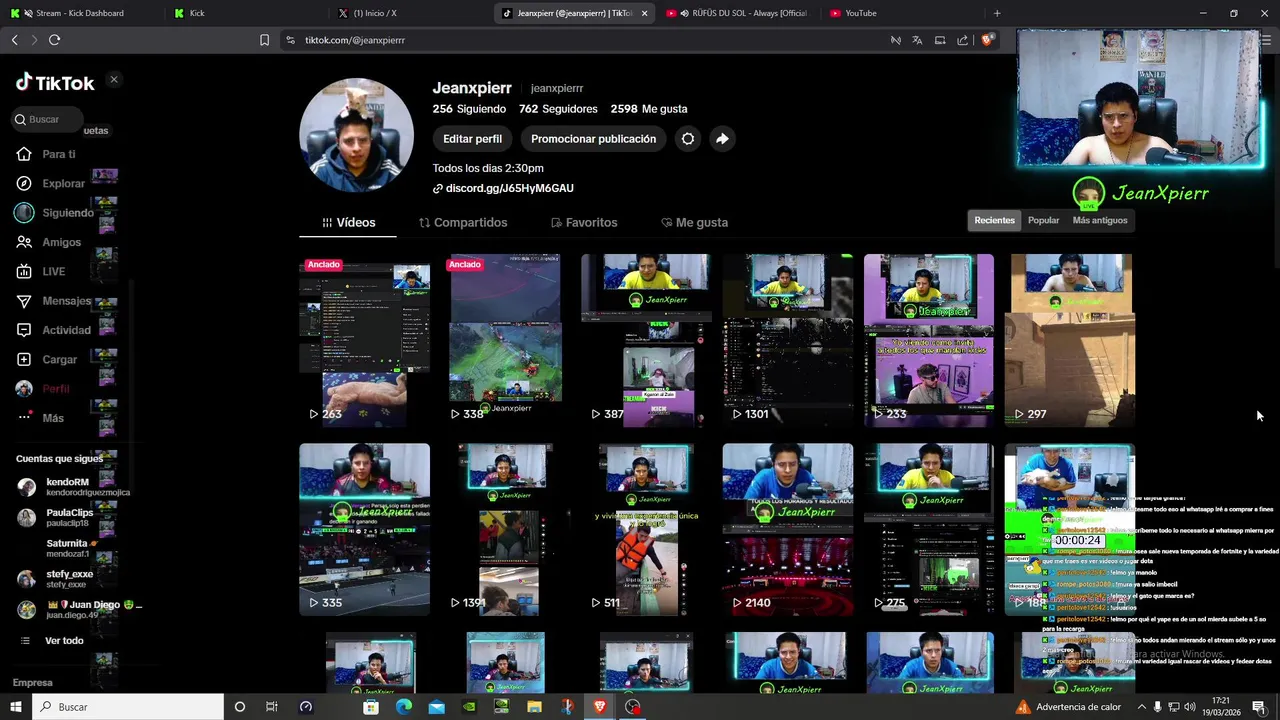Switch to RÜFÜS DU SOL YouTube tab
The width and height of the screenshot is (1280, 720).
[740, 13]
